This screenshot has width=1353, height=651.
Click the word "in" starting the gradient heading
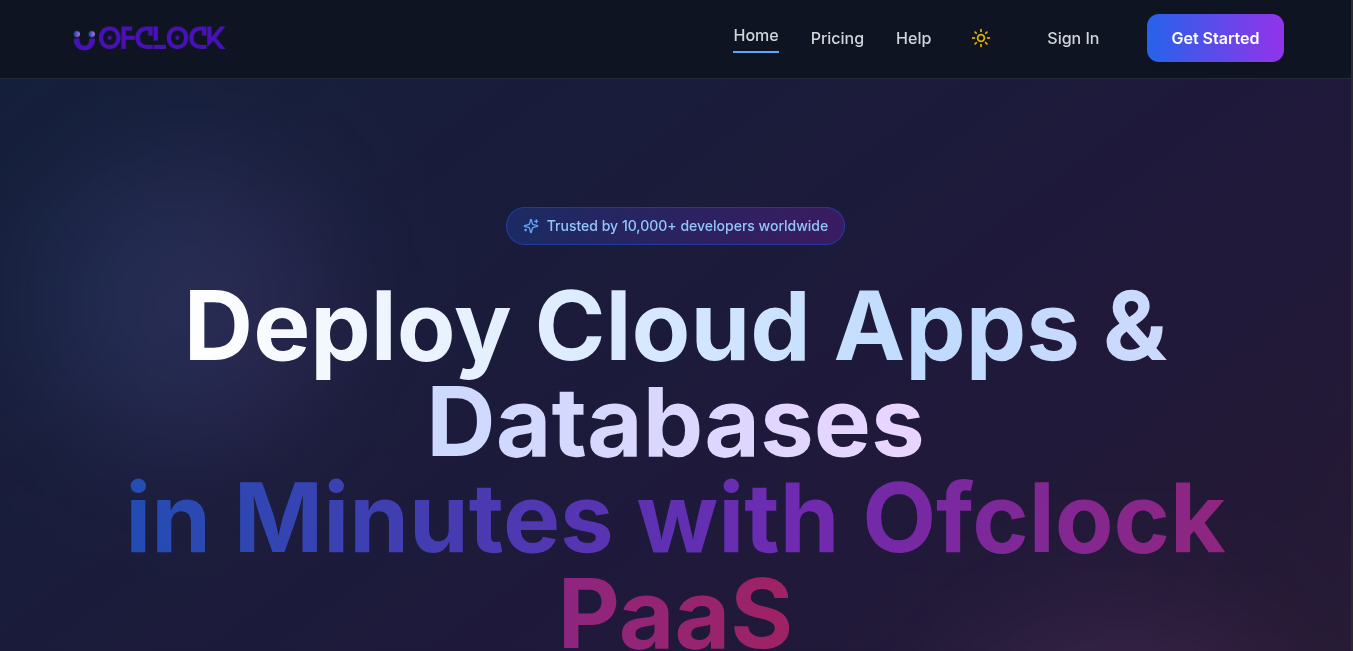[167, 520]
